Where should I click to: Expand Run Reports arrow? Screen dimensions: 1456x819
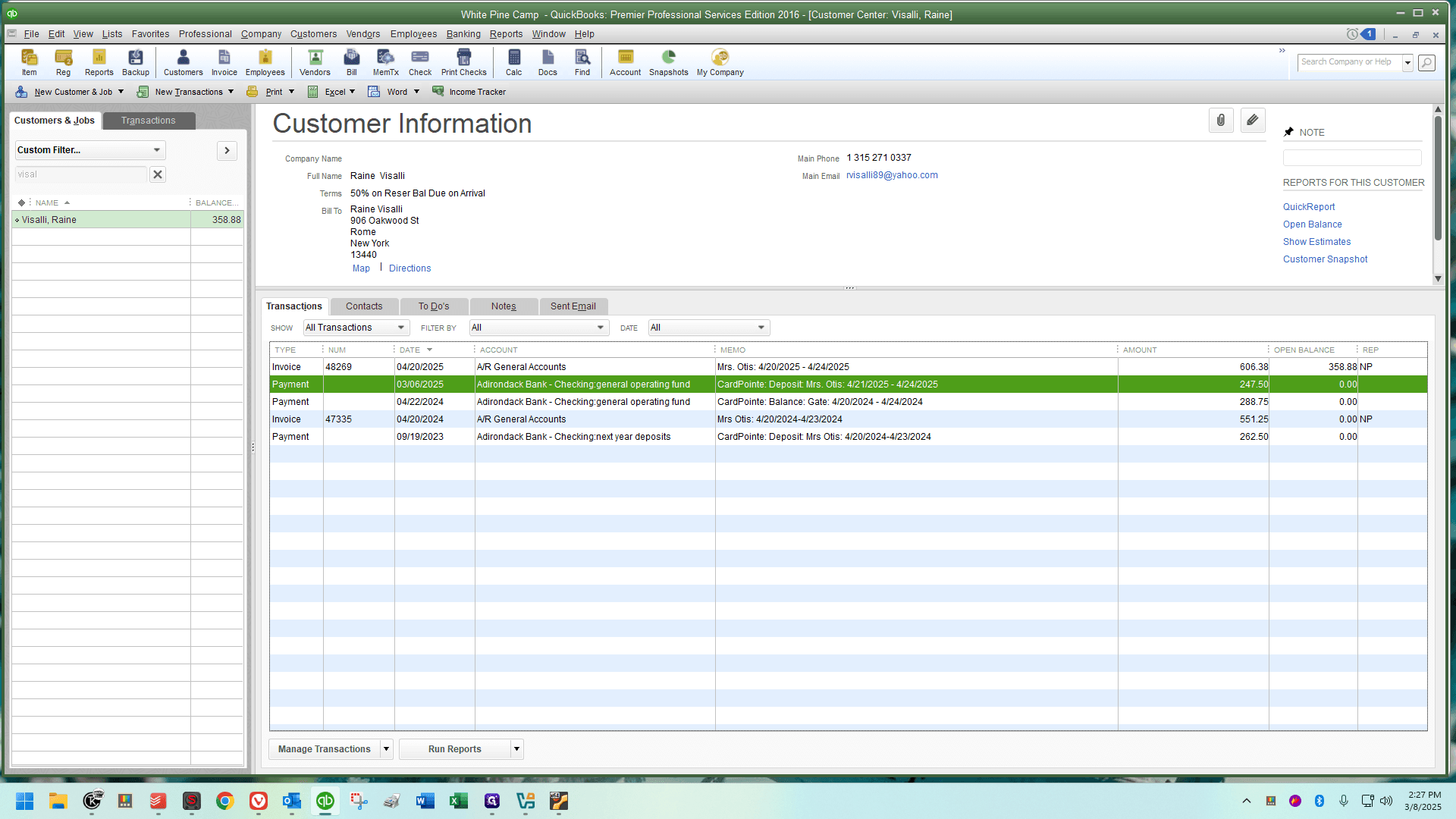(x=517, y=749)
